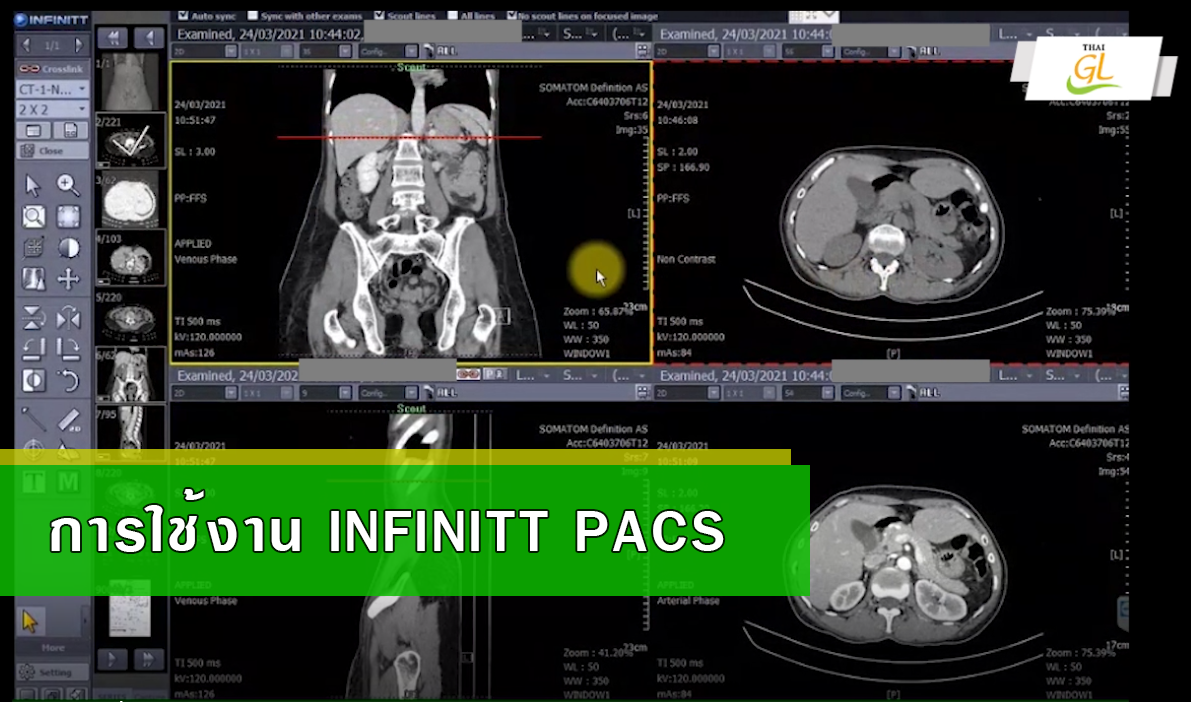Open the Setting button
Image resolution: width=1191 pixels, height=702 pixels.
[x=52, y=672]
